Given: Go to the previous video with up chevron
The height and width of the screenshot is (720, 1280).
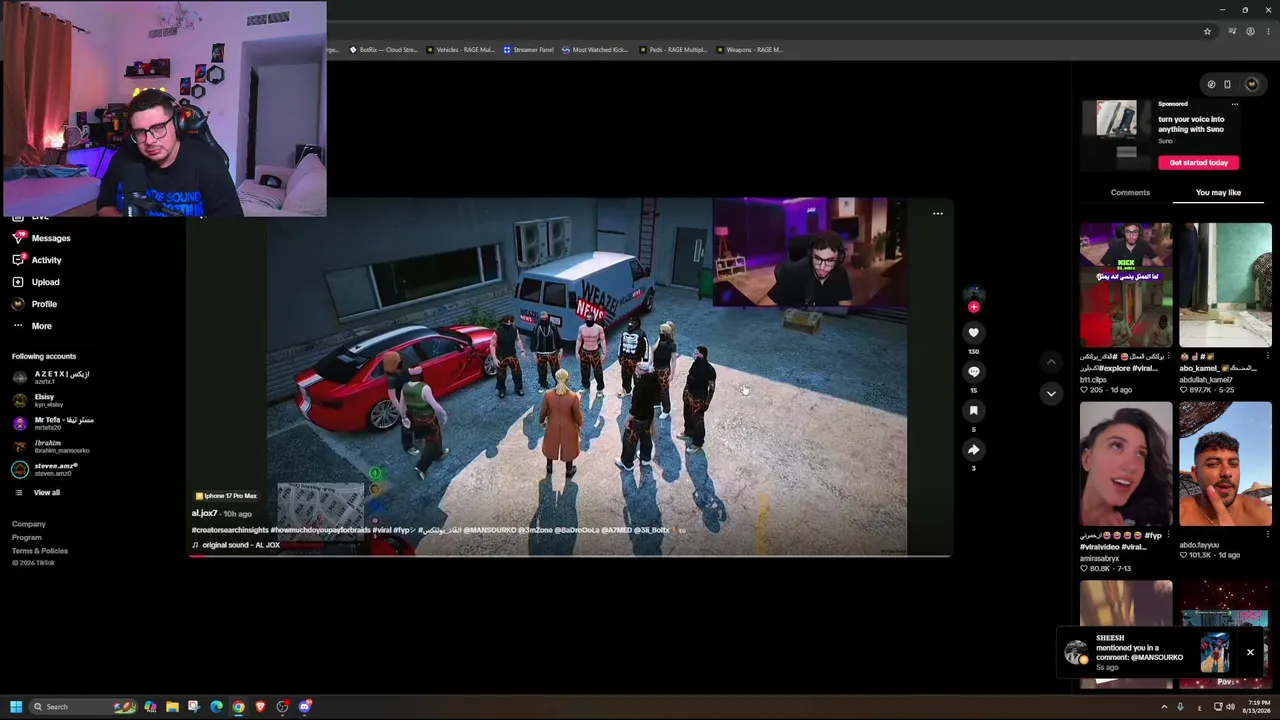Looking at the screenshot, I should [1050, 361].
